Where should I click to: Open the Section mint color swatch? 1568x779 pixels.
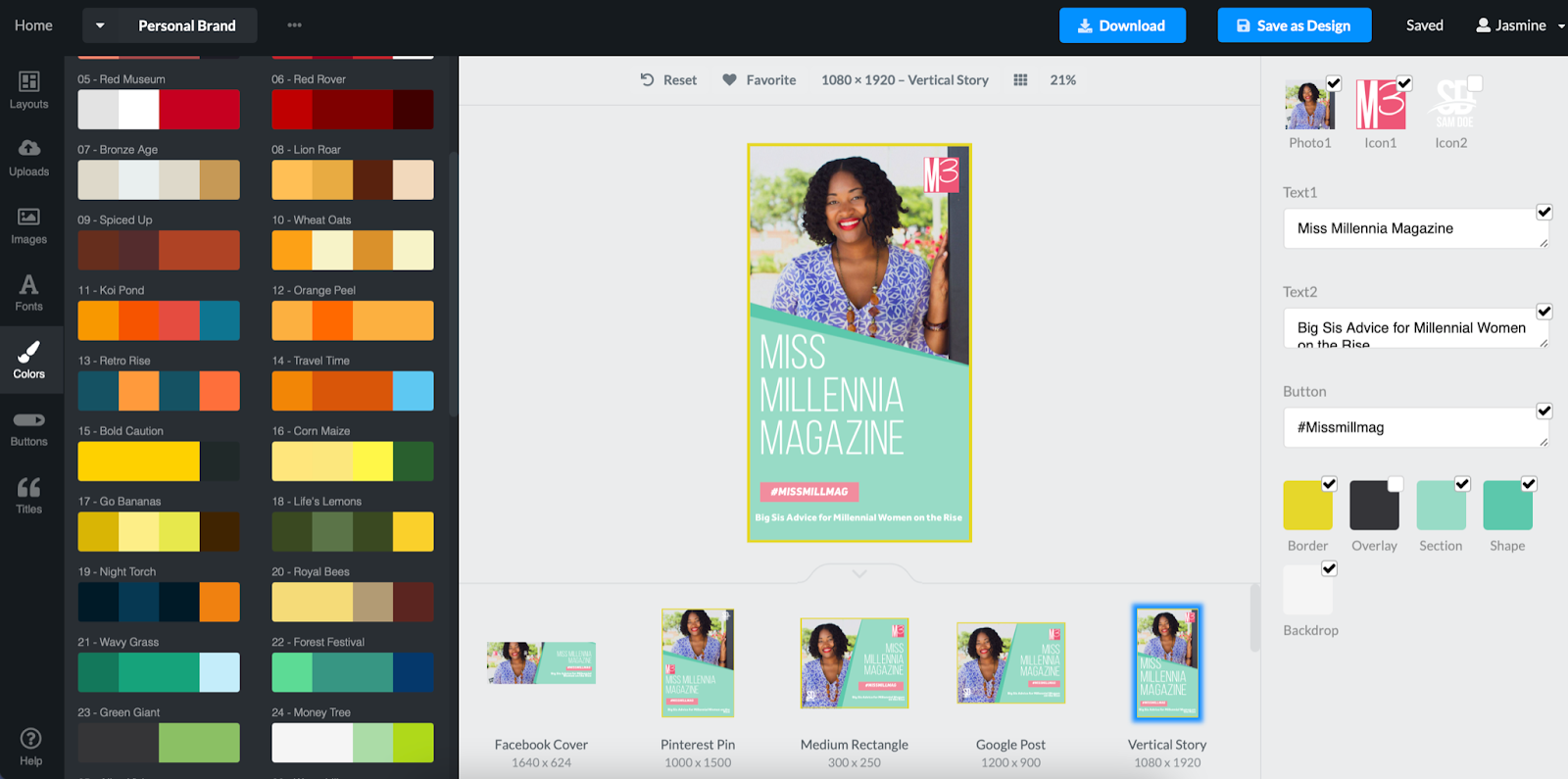[1441, 505]
